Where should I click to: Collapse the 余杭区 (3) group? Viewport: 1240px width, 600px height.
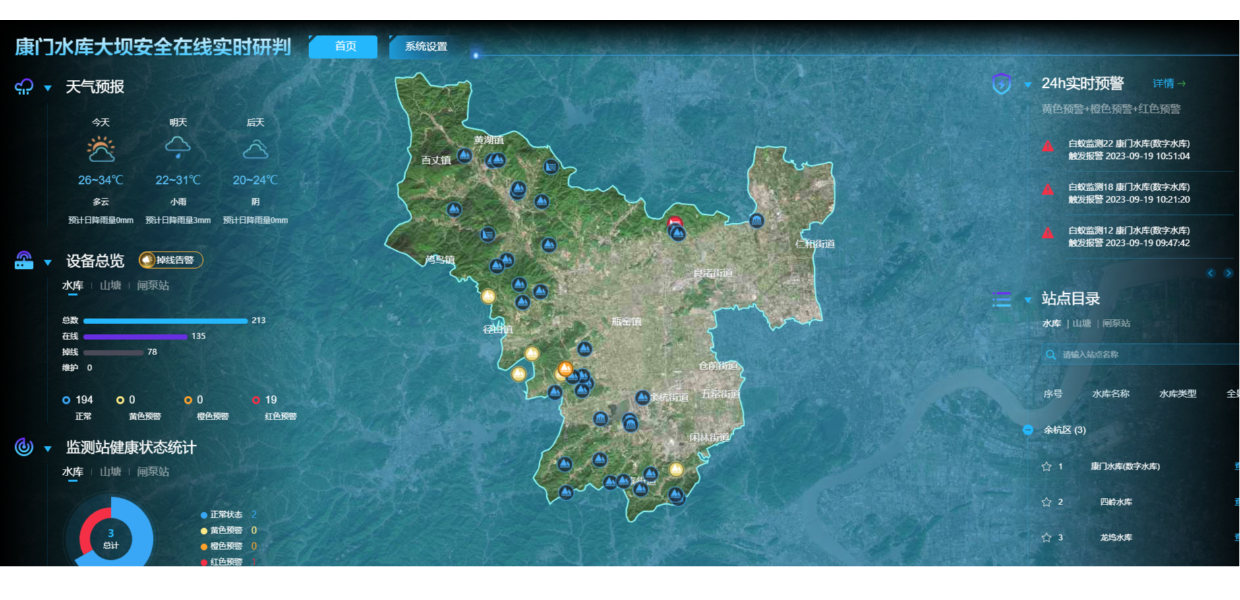click(x=1028, y=430)
